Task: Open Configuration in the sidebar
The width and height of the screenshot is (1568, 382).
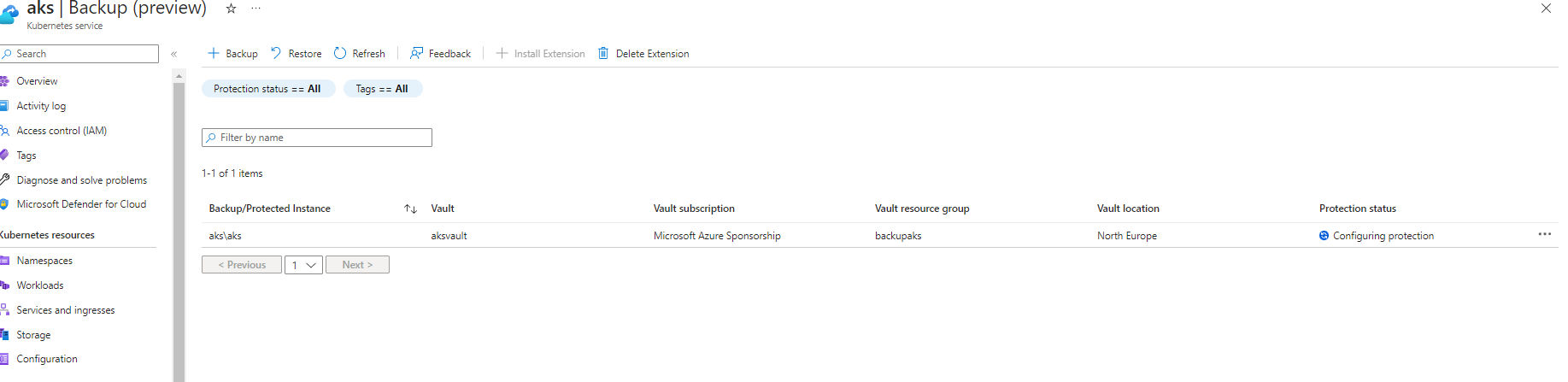Action: [47, 359]
